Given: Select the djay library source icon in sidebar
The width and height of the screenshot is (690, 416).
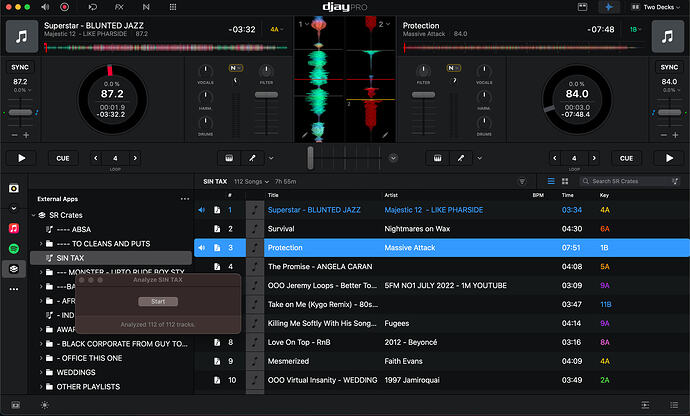Looking at the screenshot, I should [x=14, y=188].
